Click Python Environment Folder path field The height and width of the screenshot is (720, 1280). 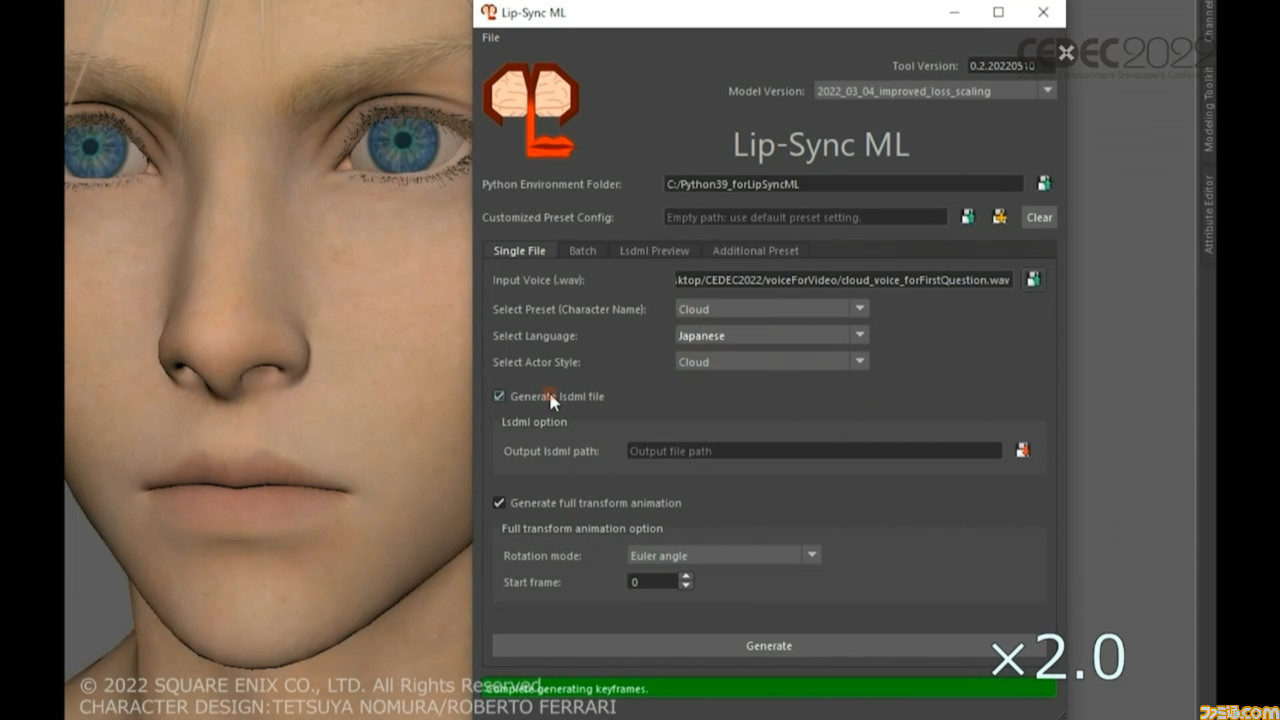[x=844, y=184]
